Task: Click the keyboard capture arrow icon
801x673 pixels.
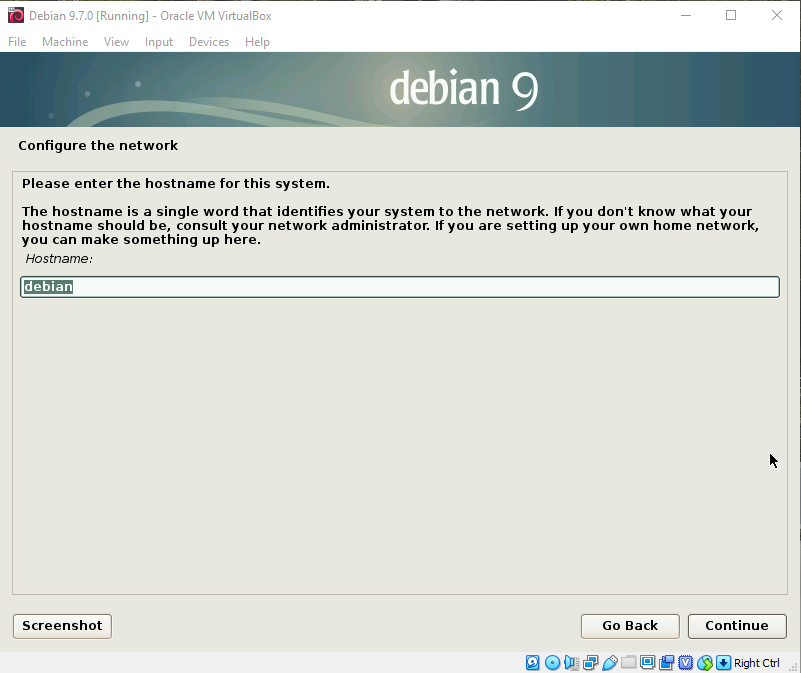Action: [x=723, y=663]
